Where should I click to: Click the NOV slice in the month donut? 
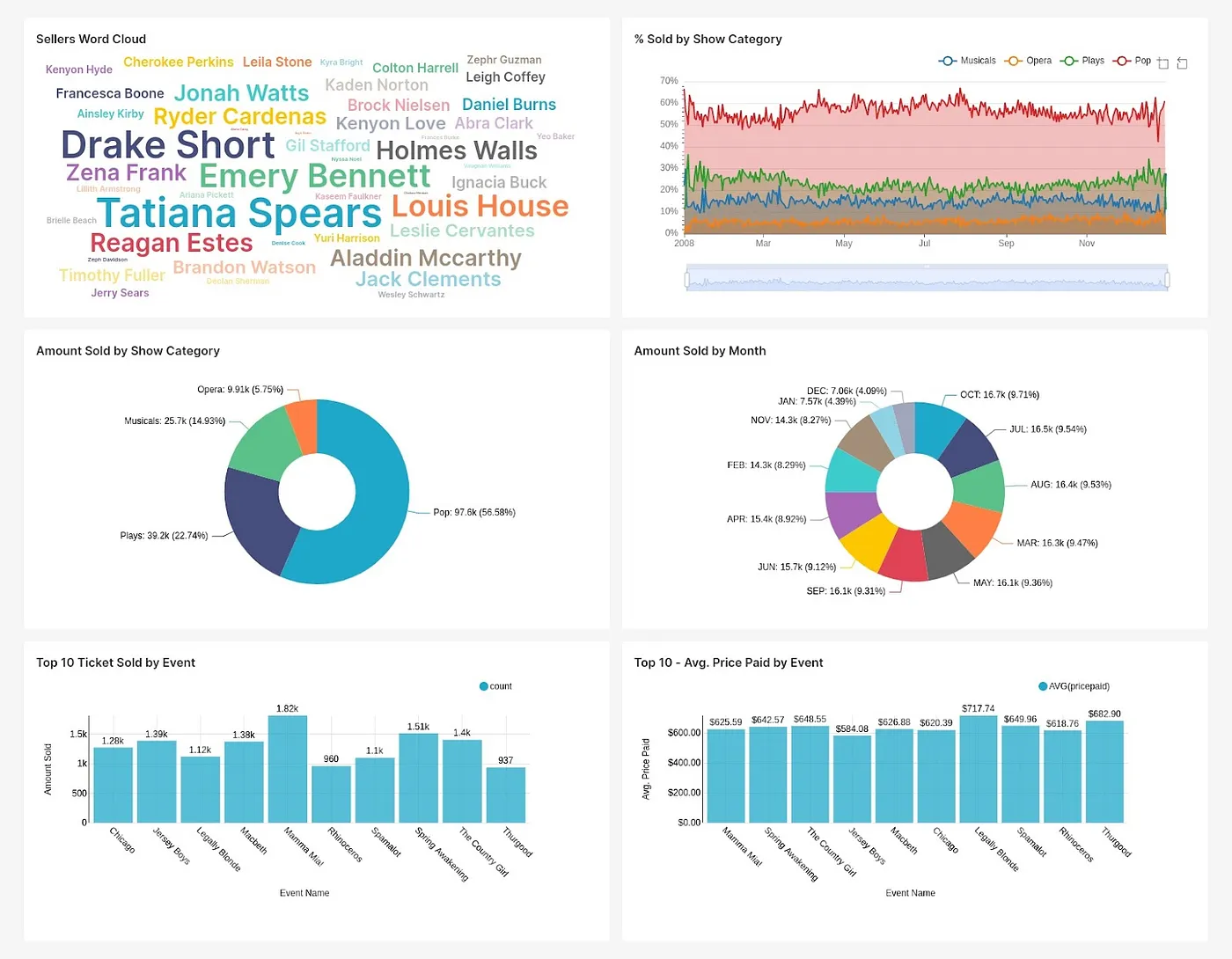coord(866,444)
